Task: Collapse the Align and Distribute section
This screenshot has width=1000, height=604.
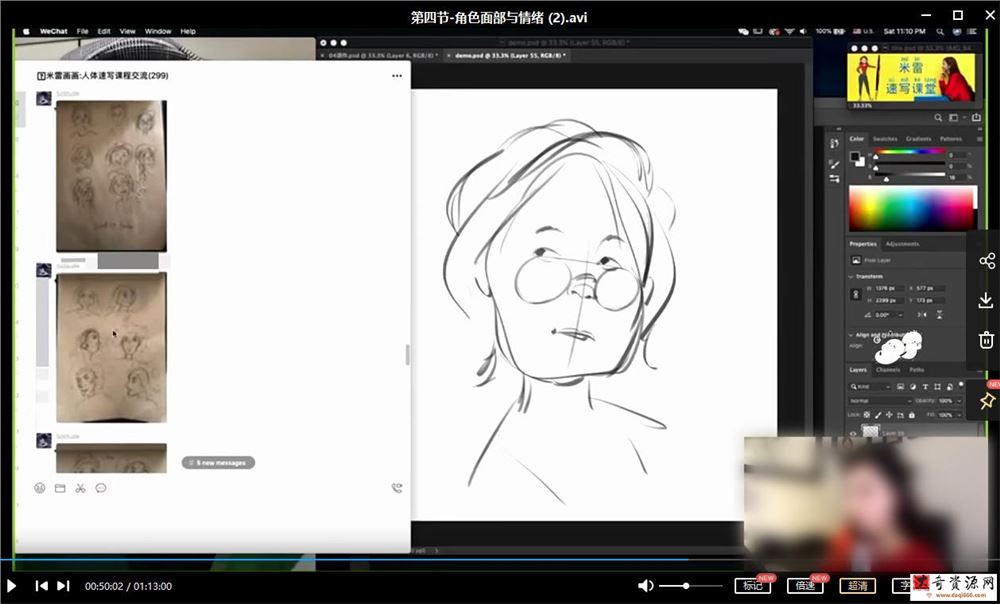Action: tap(851, 334)
